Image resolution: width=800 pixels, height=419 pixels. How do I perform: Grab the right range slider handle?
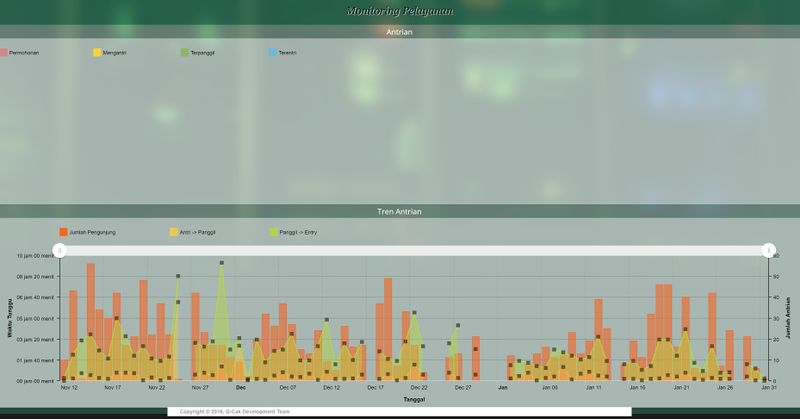pos(769,251)
